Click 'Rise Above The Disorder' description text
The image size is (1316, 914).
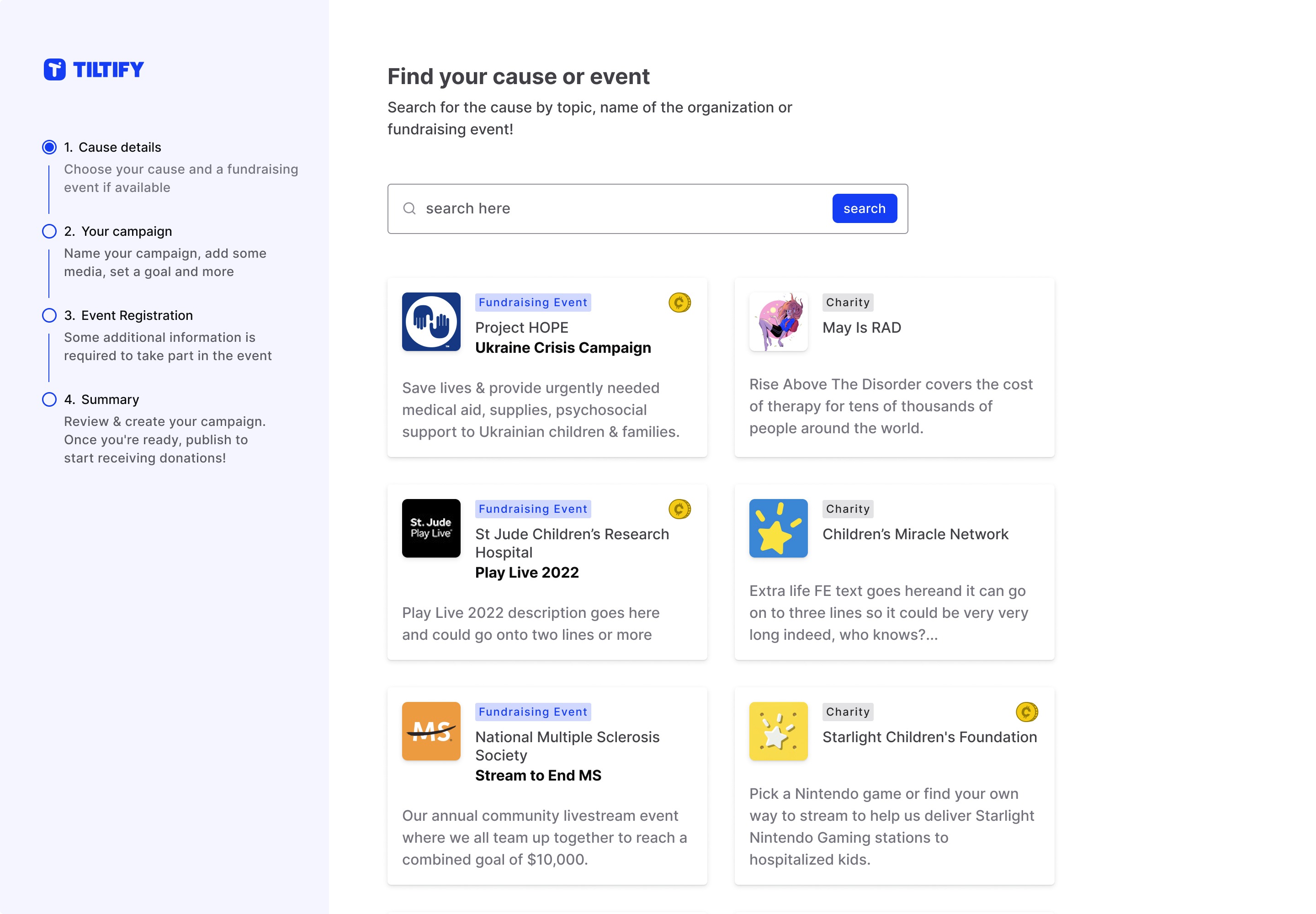pos(891,407)
